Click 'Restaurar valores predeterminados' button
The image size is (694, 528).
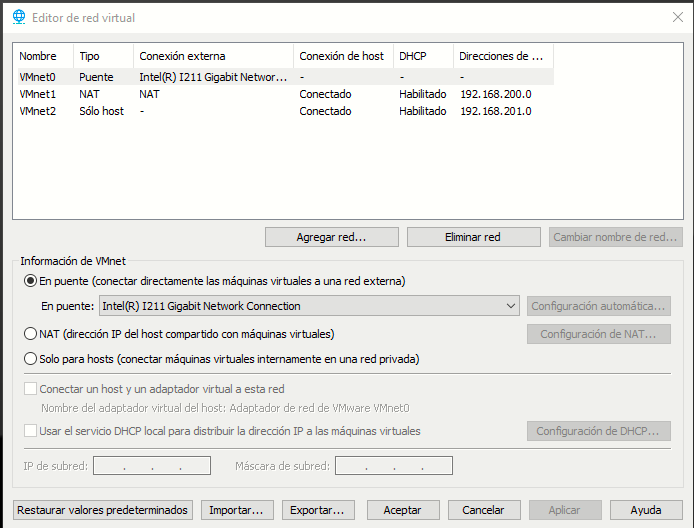pos(103,510)
